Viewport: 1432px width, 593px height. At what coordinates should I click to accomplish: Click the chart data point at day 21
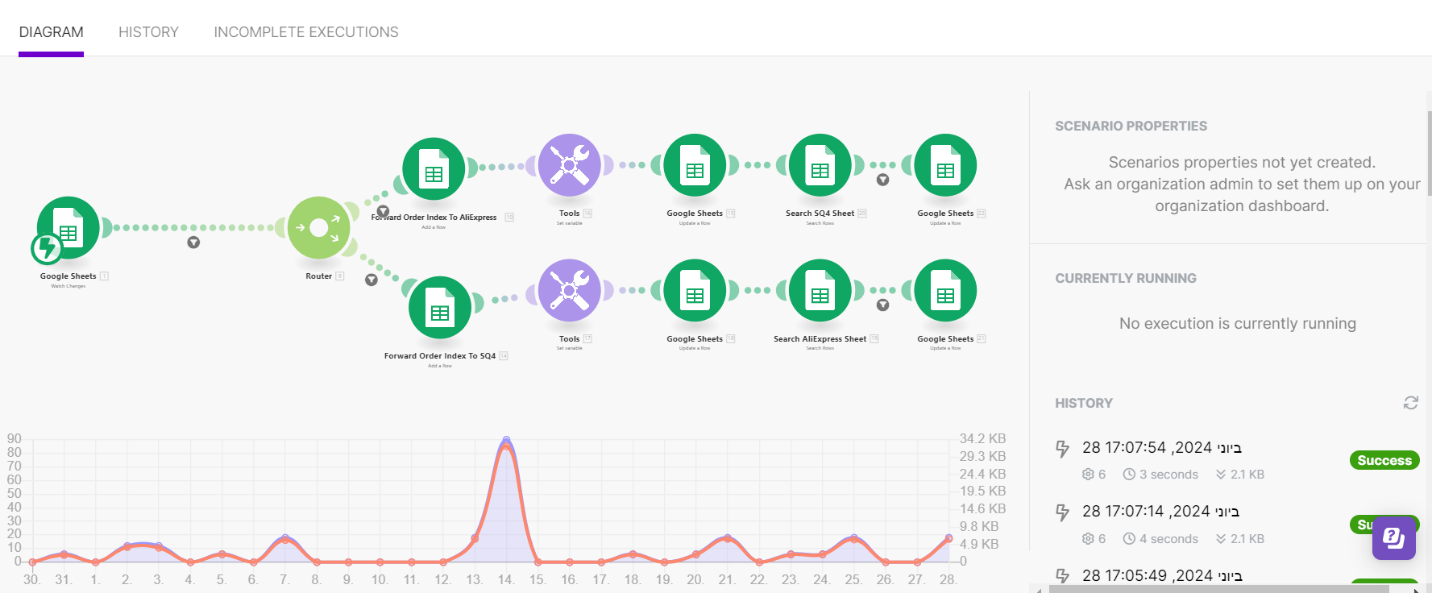pyautogui.click(x=727, y=538)
